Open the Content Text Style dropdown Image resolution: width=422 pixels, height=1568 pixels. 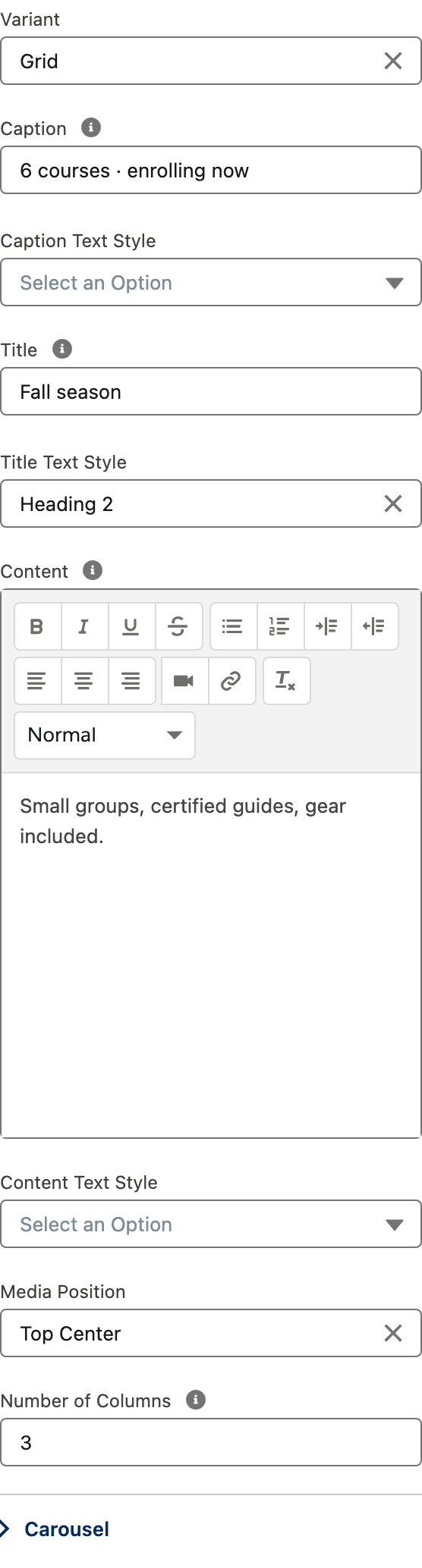(x=211, y=1224)
